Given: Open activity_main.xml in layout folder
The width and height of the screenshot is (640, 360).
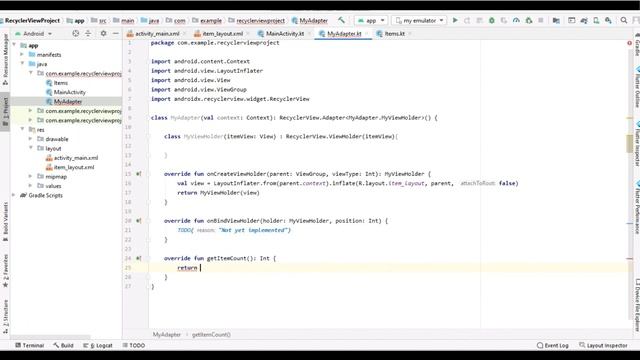Looking at the screenshot, I should [x=76, y=158].
